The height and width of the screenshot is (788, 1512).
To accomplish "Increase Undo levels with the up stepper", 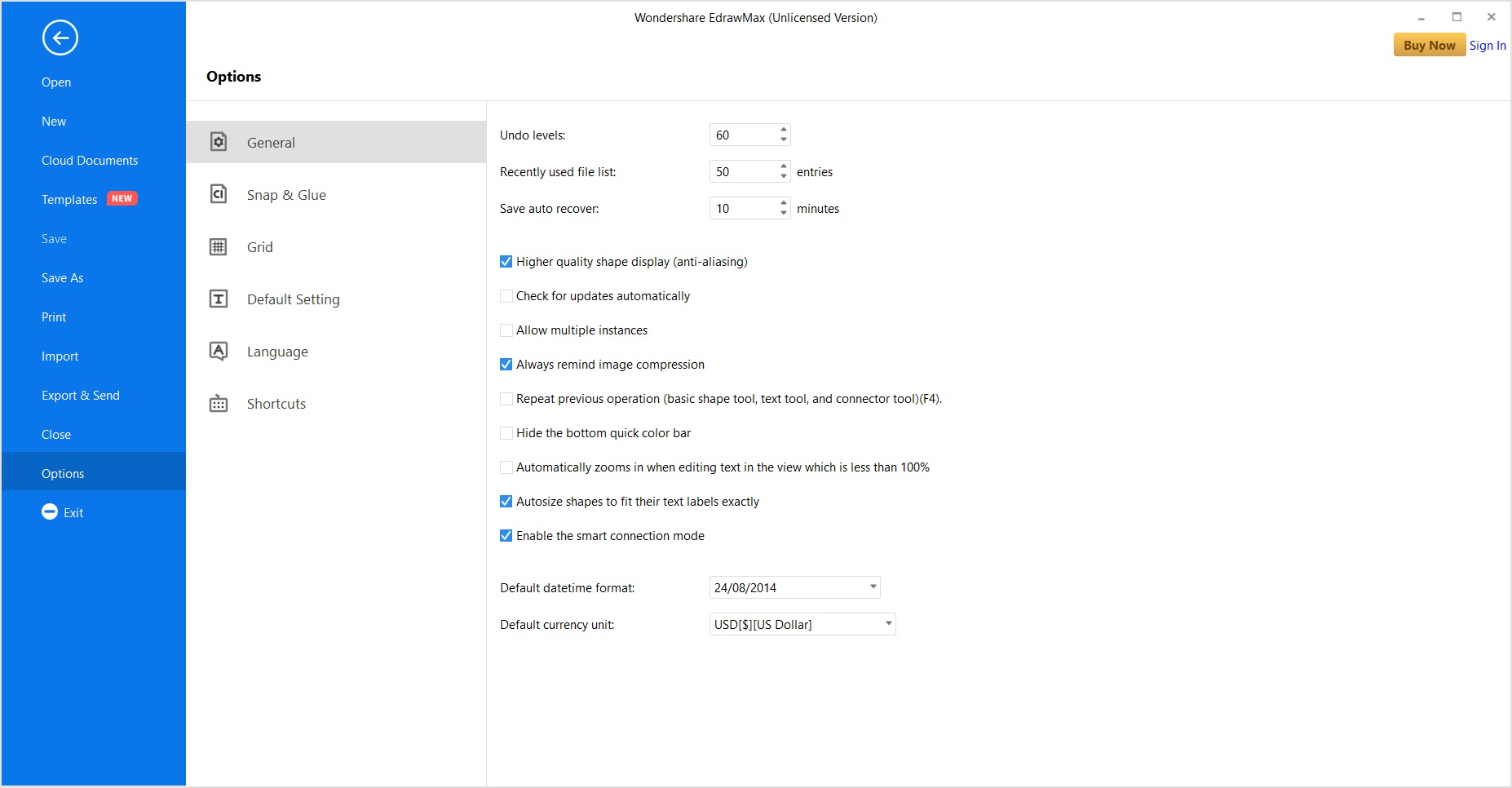I will [782, 130].
